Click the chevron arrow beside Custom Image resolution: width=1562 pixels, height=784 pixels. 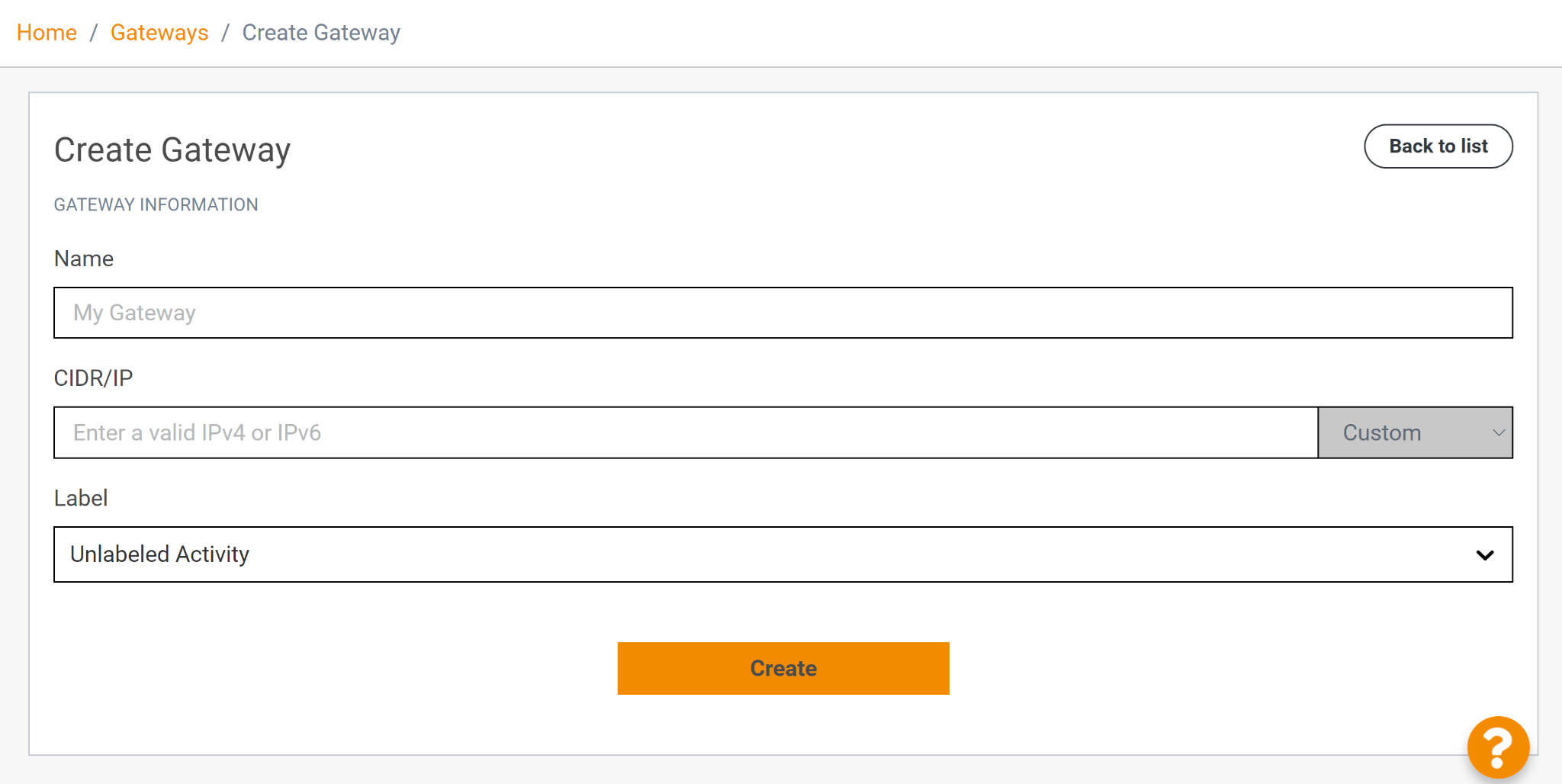coord(1498,432)
